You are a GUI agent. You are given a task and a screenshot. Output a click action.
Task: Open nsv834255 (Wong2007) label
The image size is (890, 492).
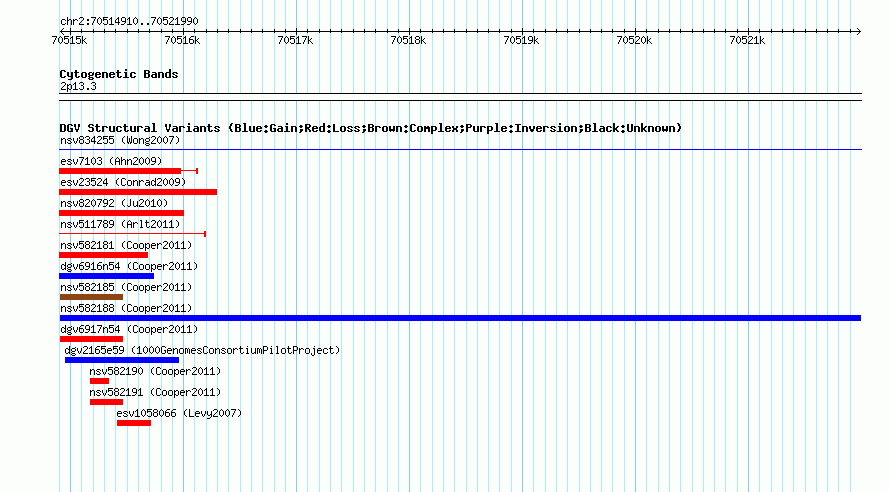pos(120,140)
